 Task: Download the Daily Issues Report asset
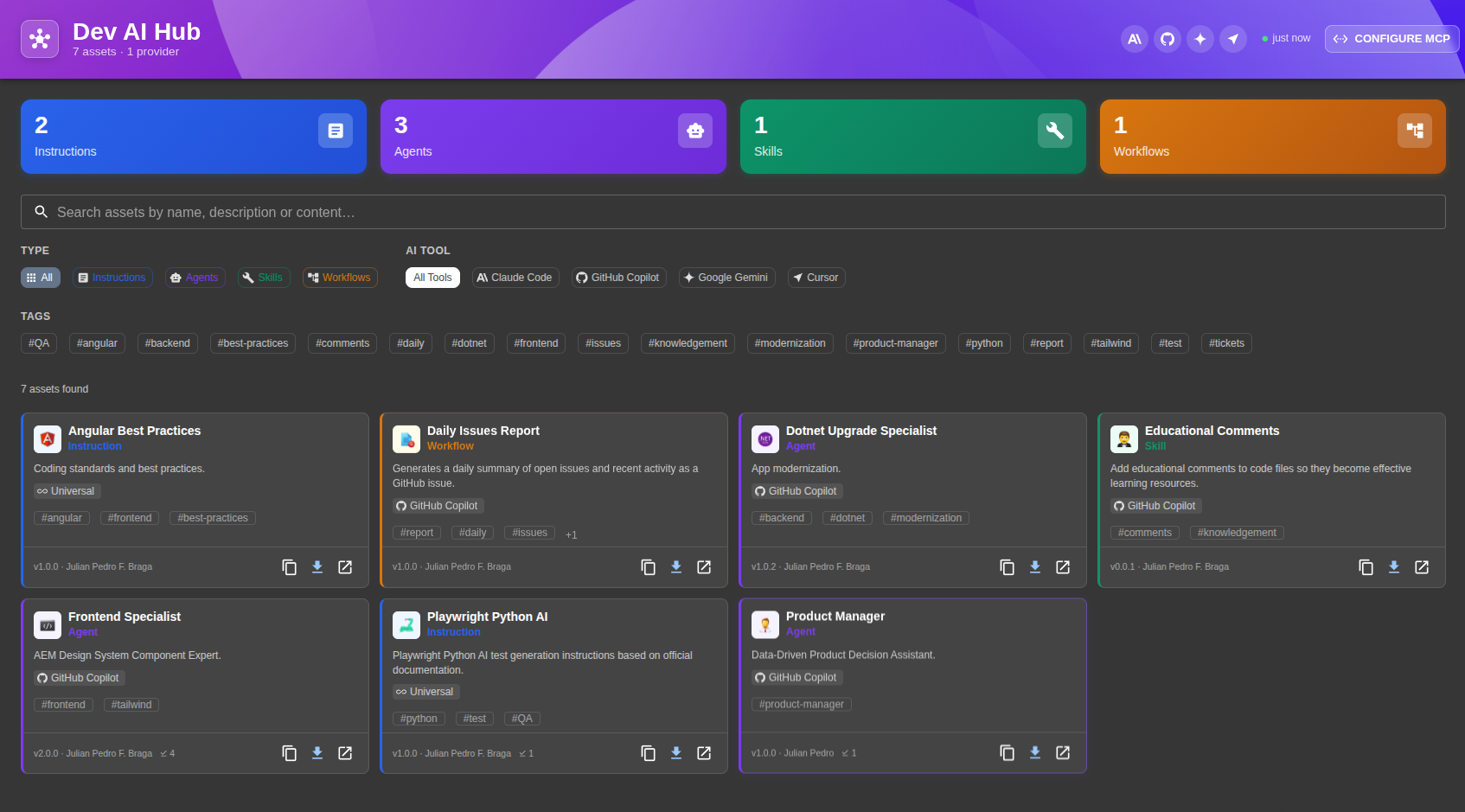click(x=676, y=567)
